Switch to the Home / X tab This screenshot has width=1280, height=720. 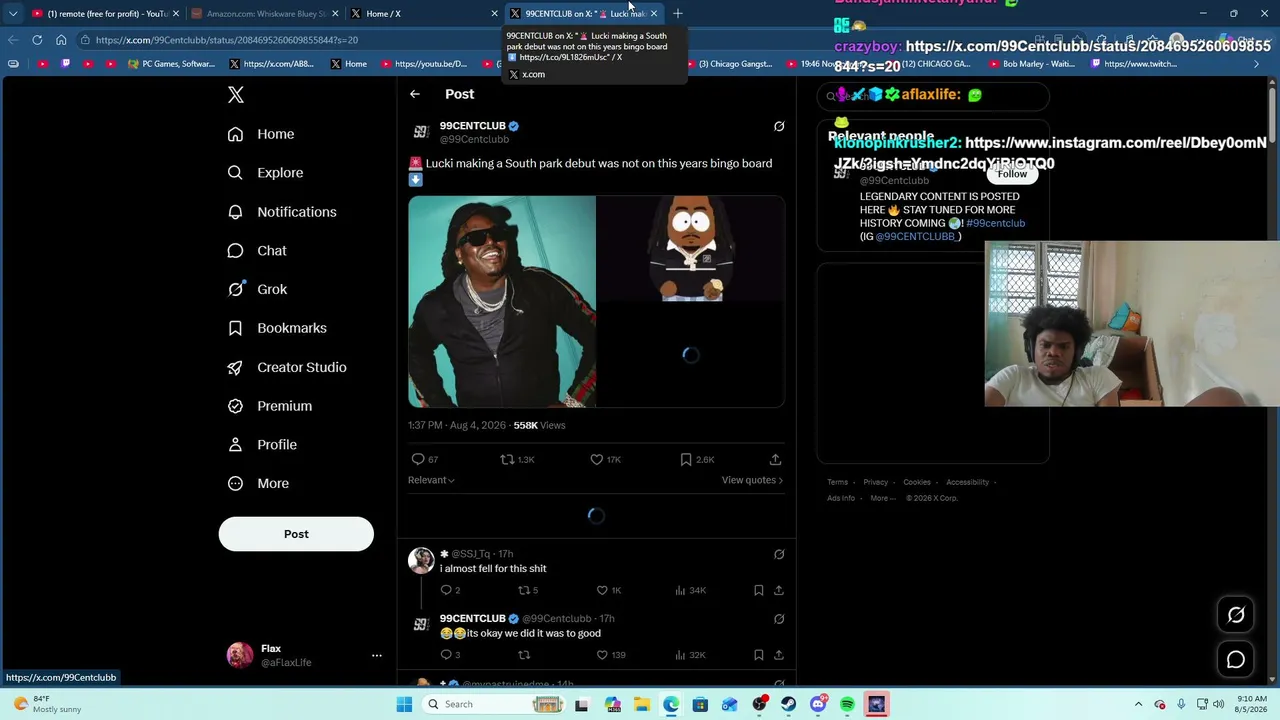click(x=424, y=14)
